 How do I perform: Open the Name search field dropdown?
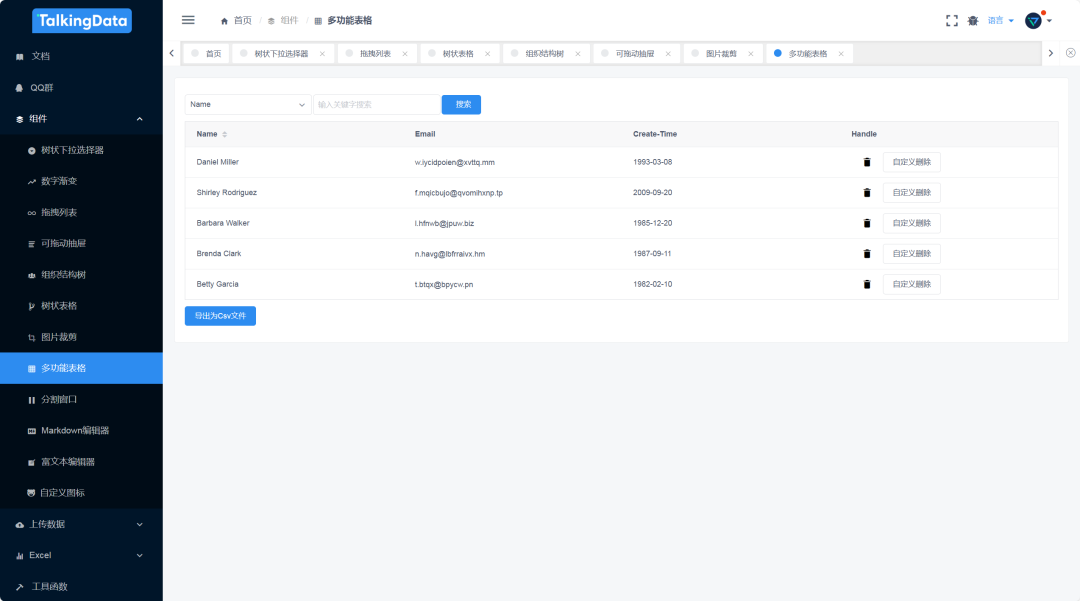click(247, 105)
